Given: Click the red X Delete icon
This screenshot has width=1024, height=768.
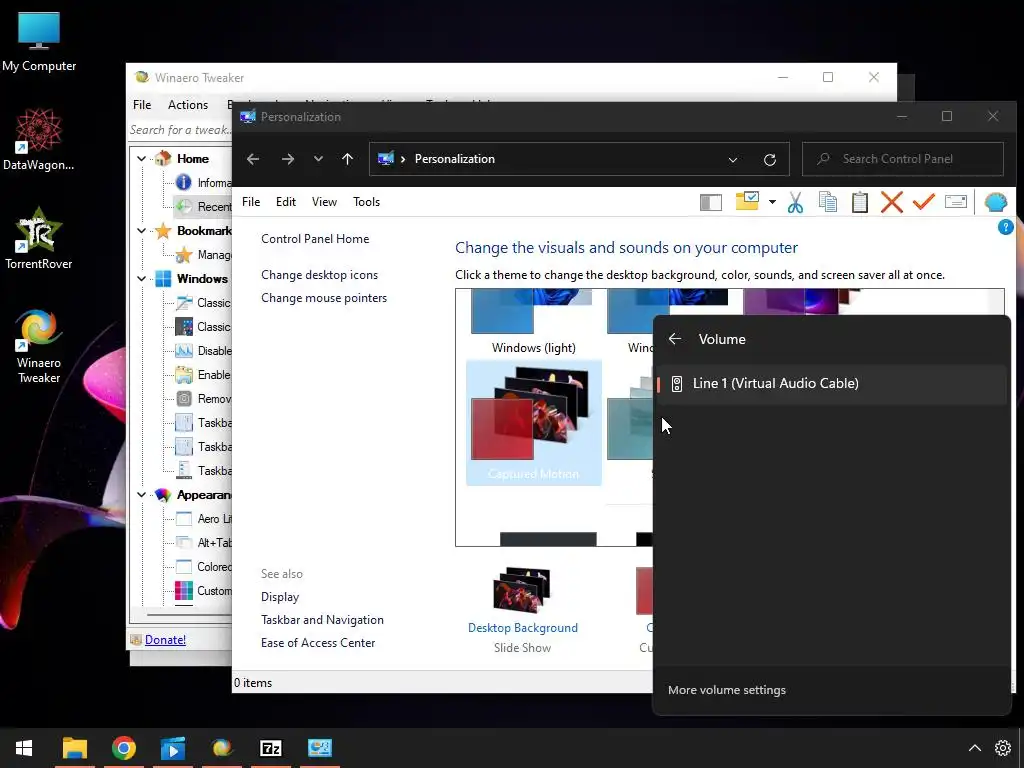Looking at the screenshot, I should pos(891,202).
